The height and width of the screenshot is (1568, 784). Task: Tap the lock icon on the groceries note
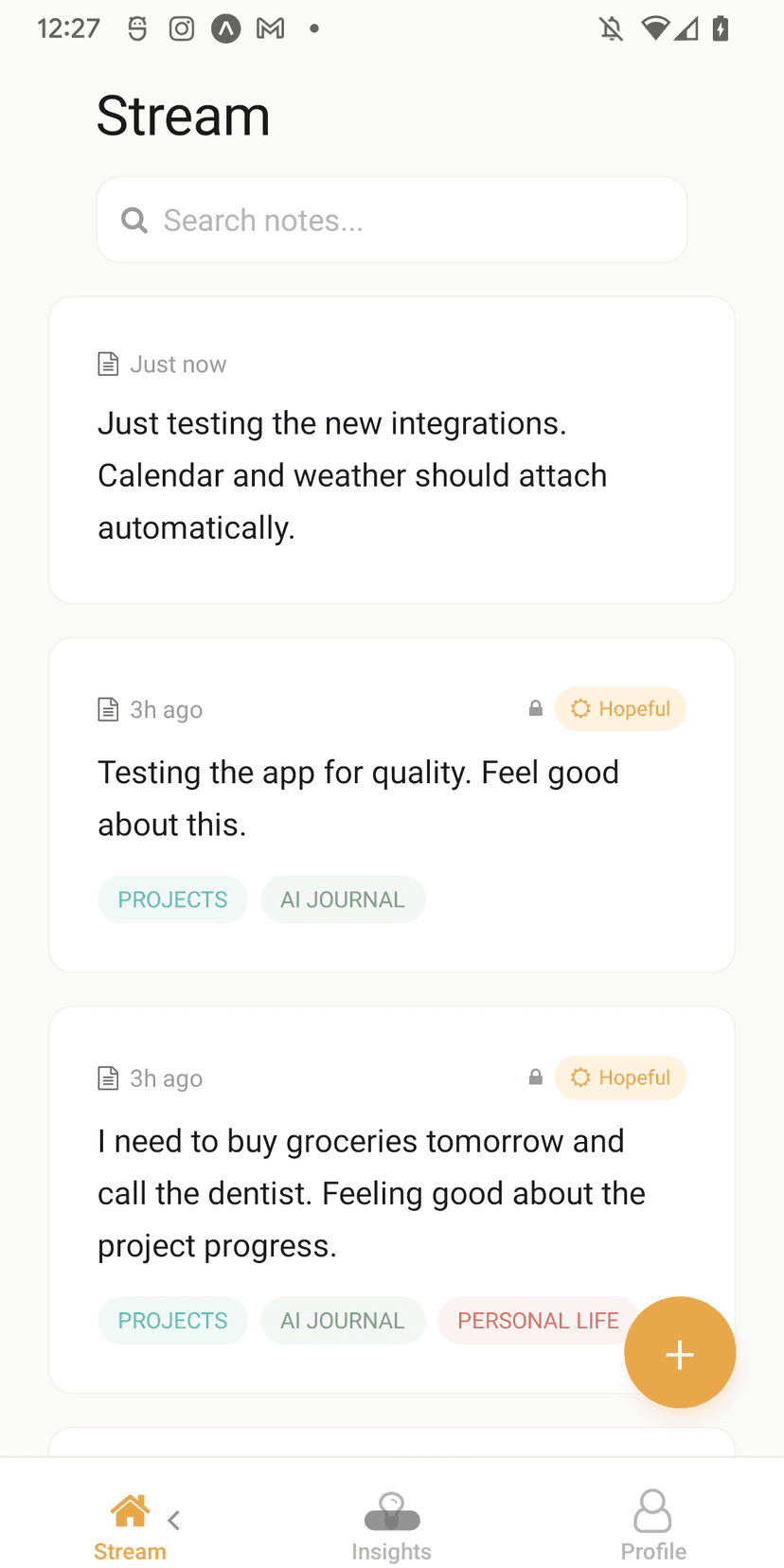534,1077
